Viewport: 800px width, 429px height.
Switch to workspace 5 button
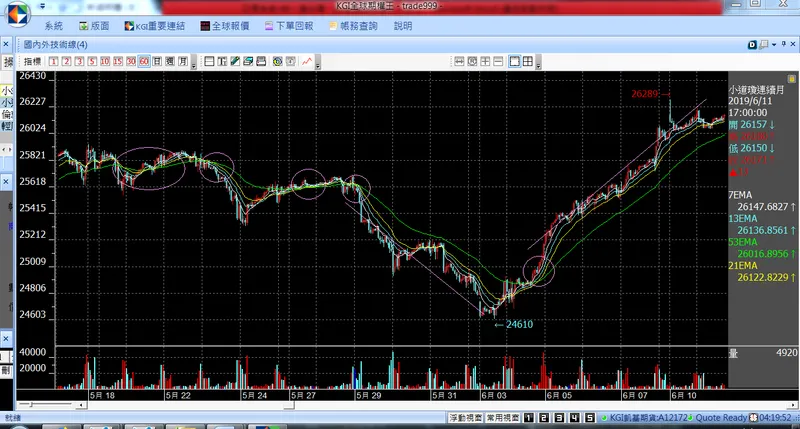point(590,418)
